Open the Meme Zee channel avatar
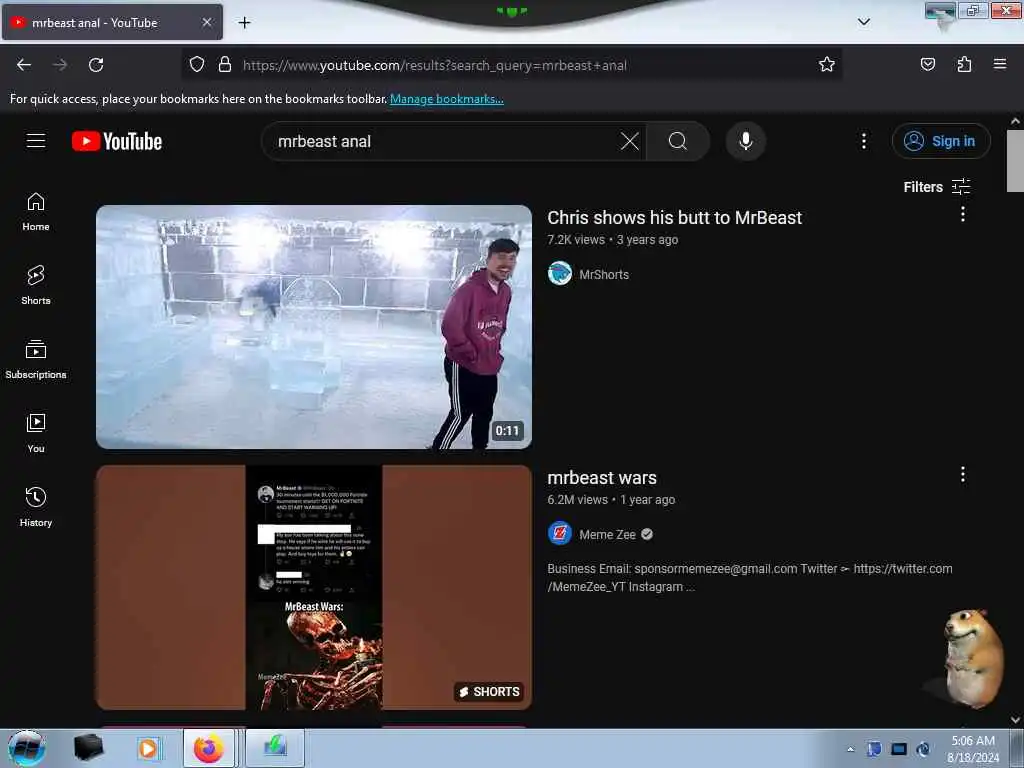Image resolution: width=1024 pixels, height=768 pixels. pos(560,534)
